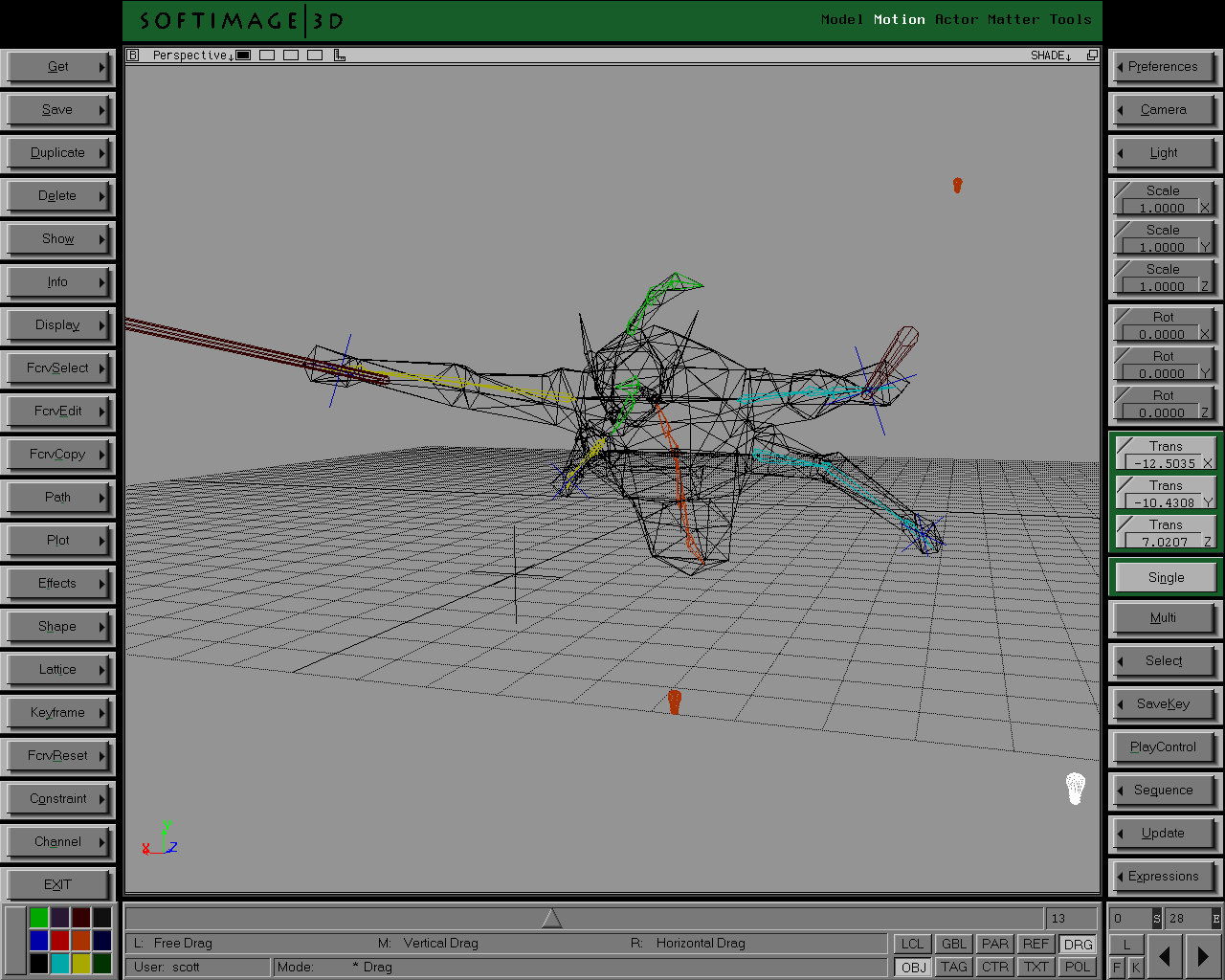Click the ruler icon in viewport header
The height and width of the screenshot is (980, 1225).
pyautogui.click(x=340, y=56)
